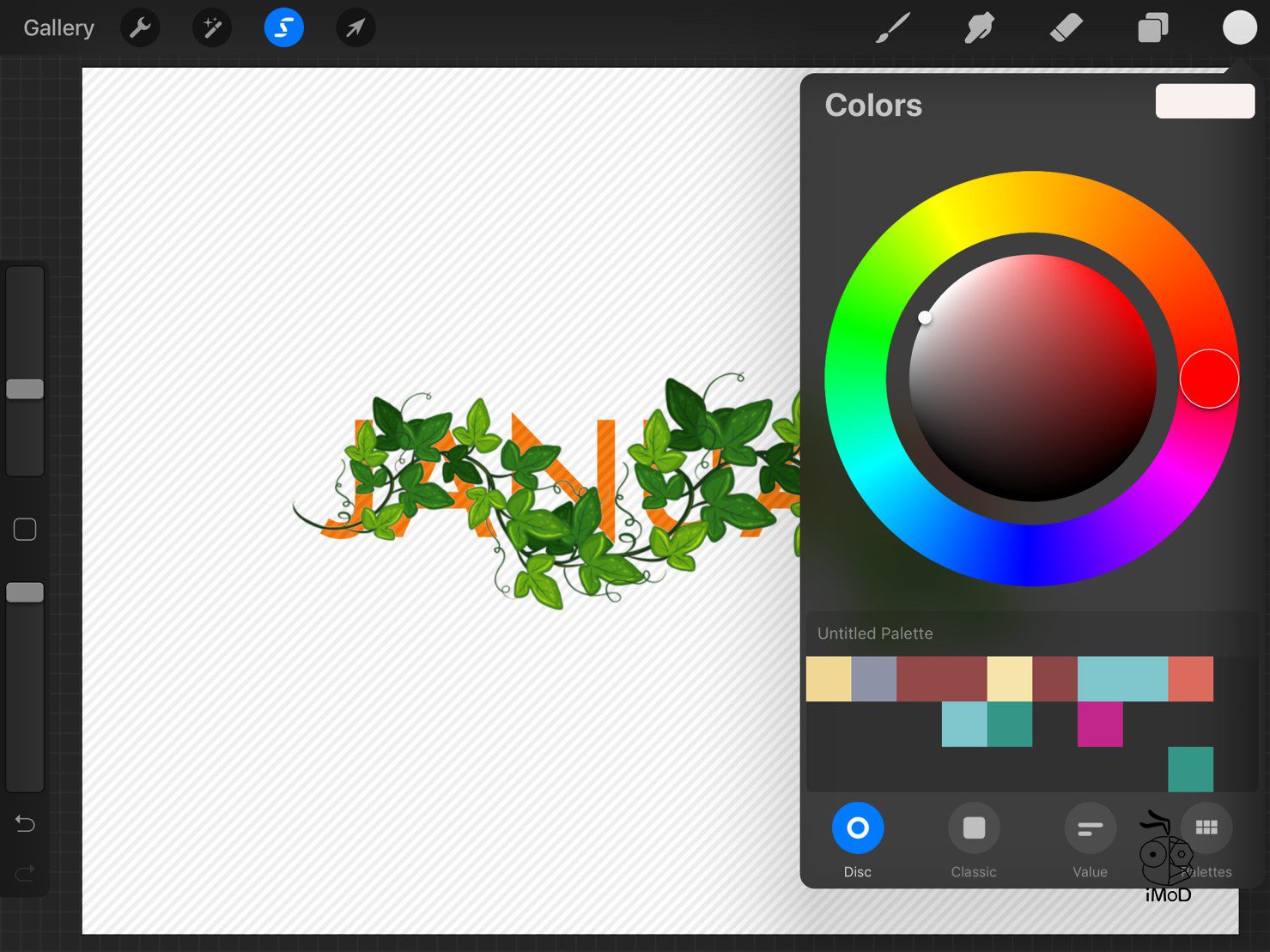This screenshot has width=1270, height=952.
Task: Tap the redo arrow in sidebar
Action: click(x=25, y=873)
